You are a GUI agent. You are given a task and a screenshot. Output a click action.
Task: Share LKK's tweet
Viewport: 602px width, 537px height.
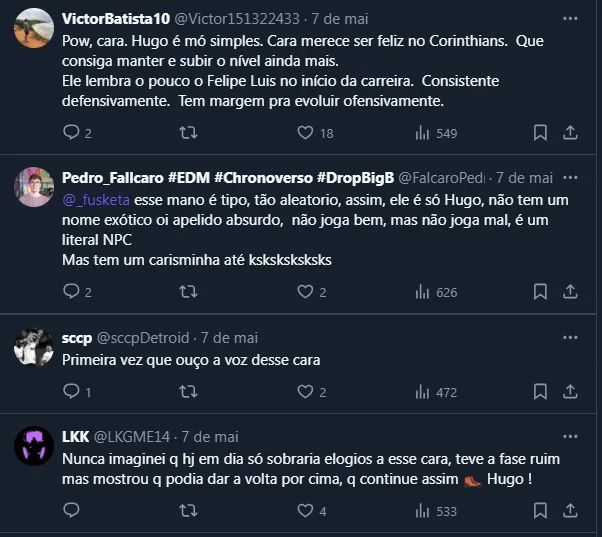tap(571, 511)
